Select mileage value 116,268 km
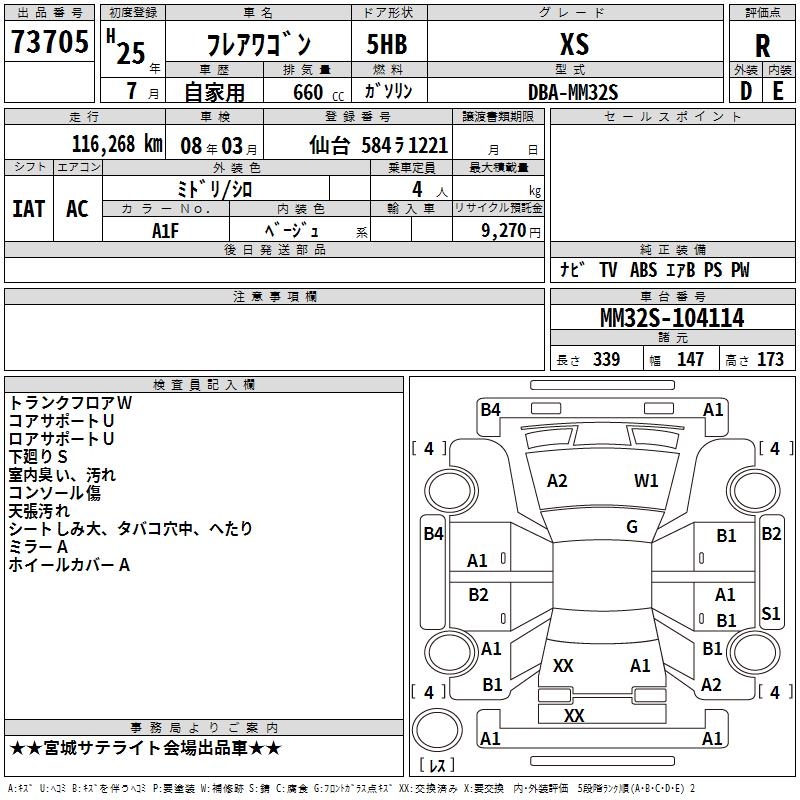 (117, 144)
